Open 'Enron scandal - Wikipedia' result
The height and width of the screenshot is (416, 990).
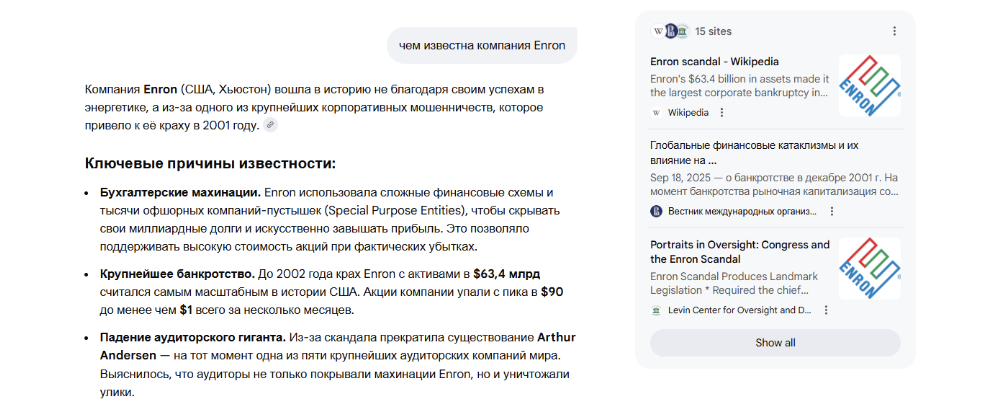[714, 61]
